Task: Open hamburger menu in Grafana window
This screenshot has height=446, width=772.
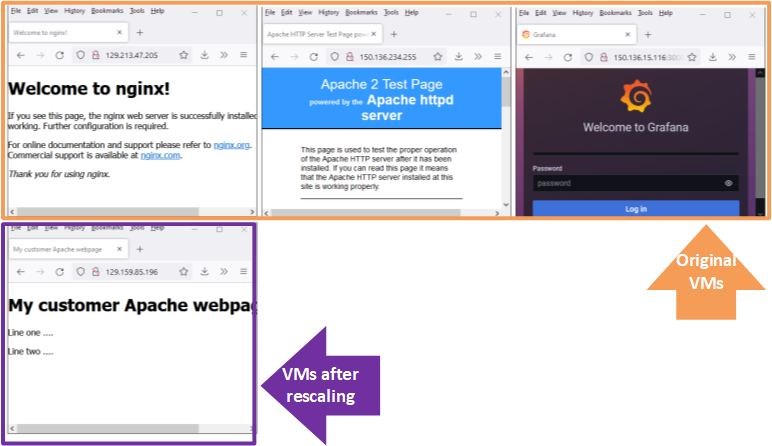Action: point(751,58)
